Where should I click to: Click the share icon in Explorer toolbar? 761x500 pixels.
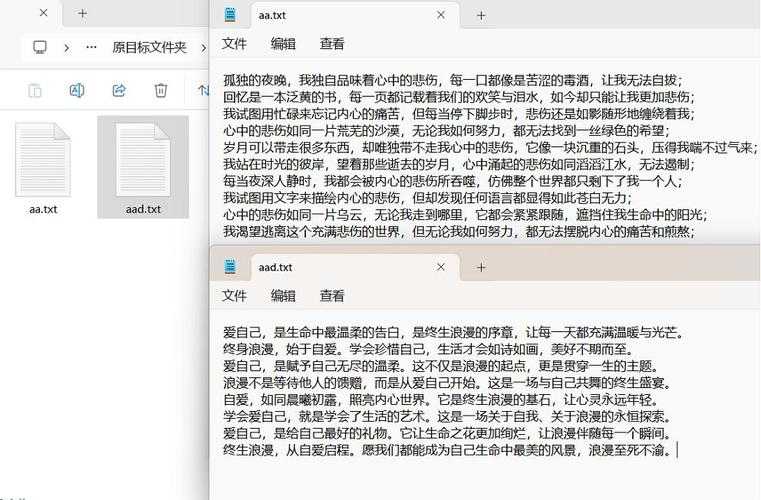119,90
